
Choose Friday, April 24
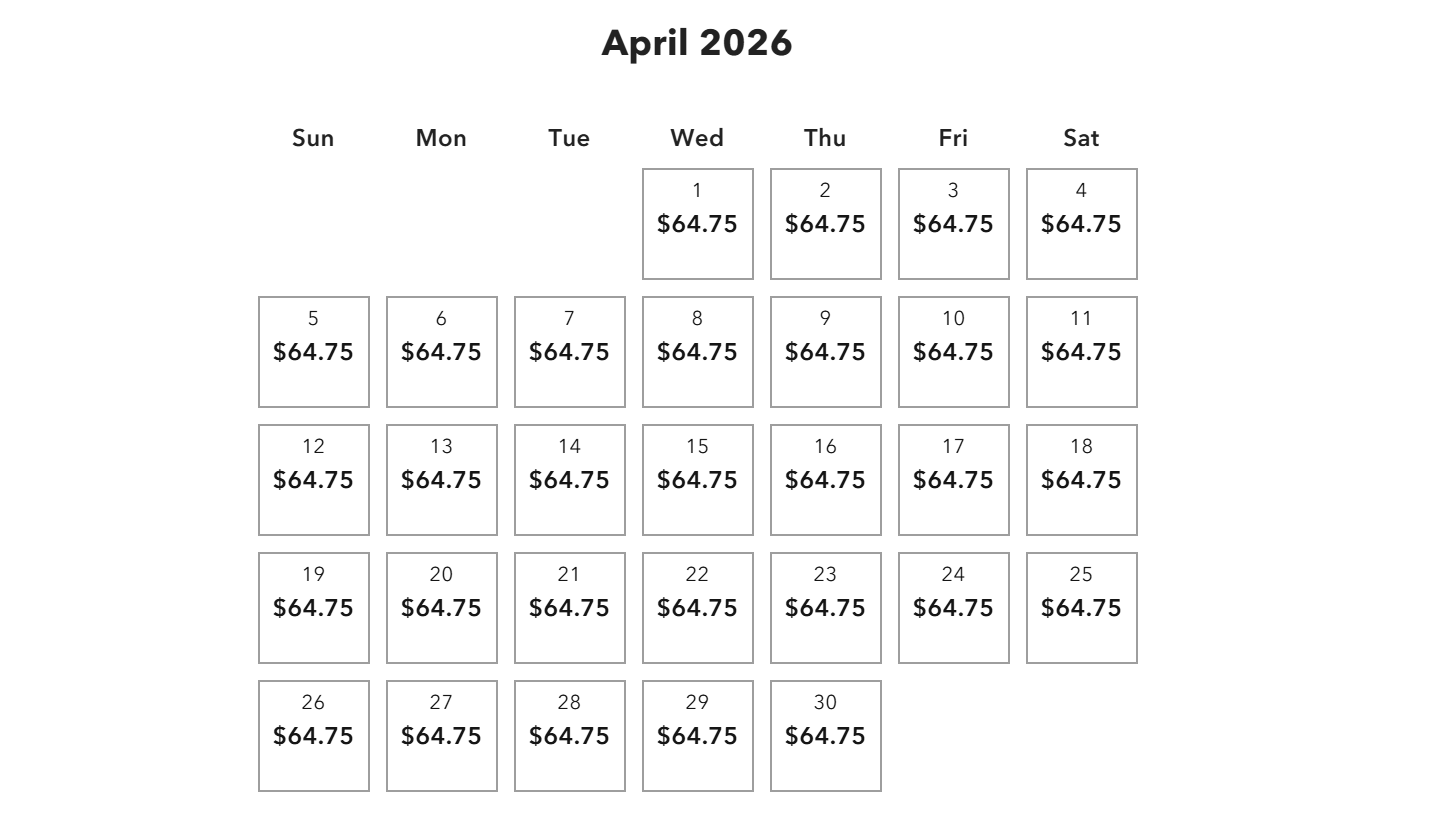coord(953,608)
